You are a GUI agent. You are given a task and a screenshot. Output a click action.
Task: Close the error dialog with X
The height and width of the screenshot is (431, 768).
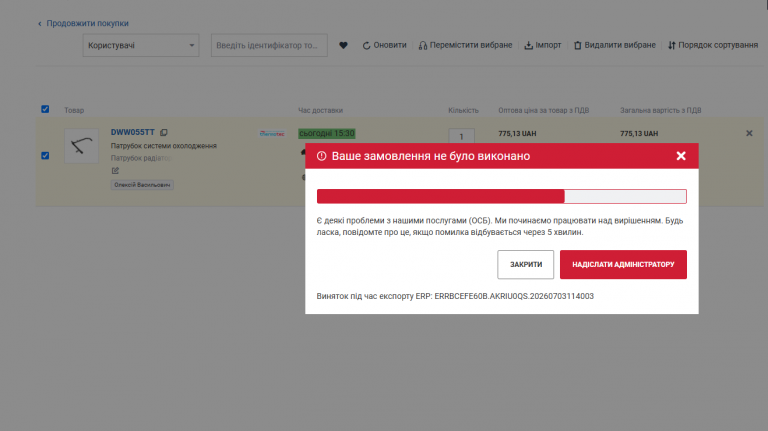(x=681, y=156)
